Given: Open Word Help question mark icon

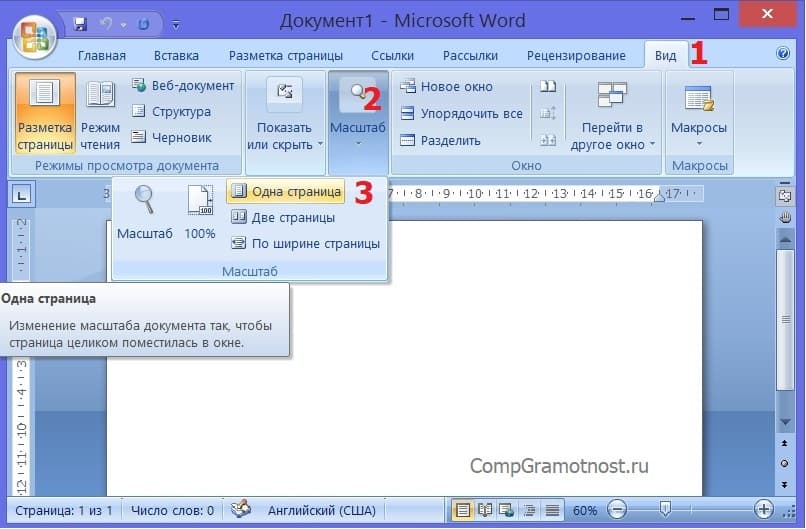Looking at the screenshot, I should (x=783, y=53).
